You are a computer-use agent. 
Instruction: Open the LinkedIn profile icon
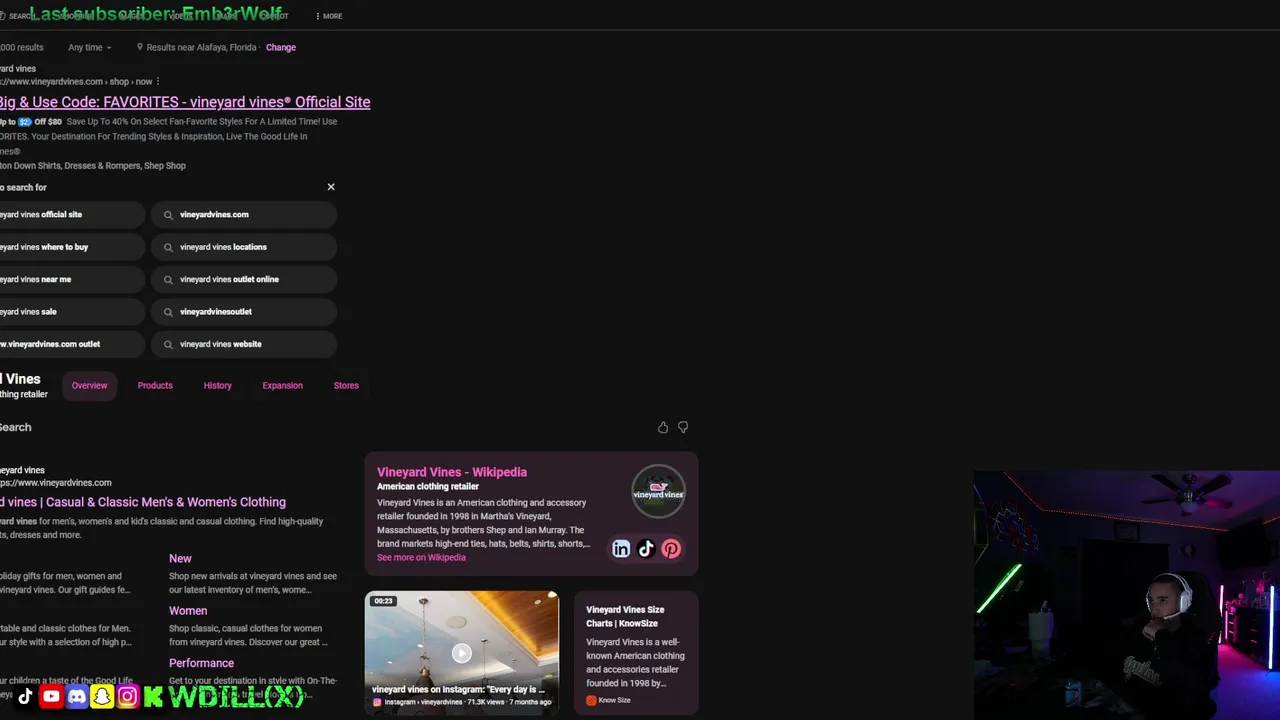[x=621, y=549]
